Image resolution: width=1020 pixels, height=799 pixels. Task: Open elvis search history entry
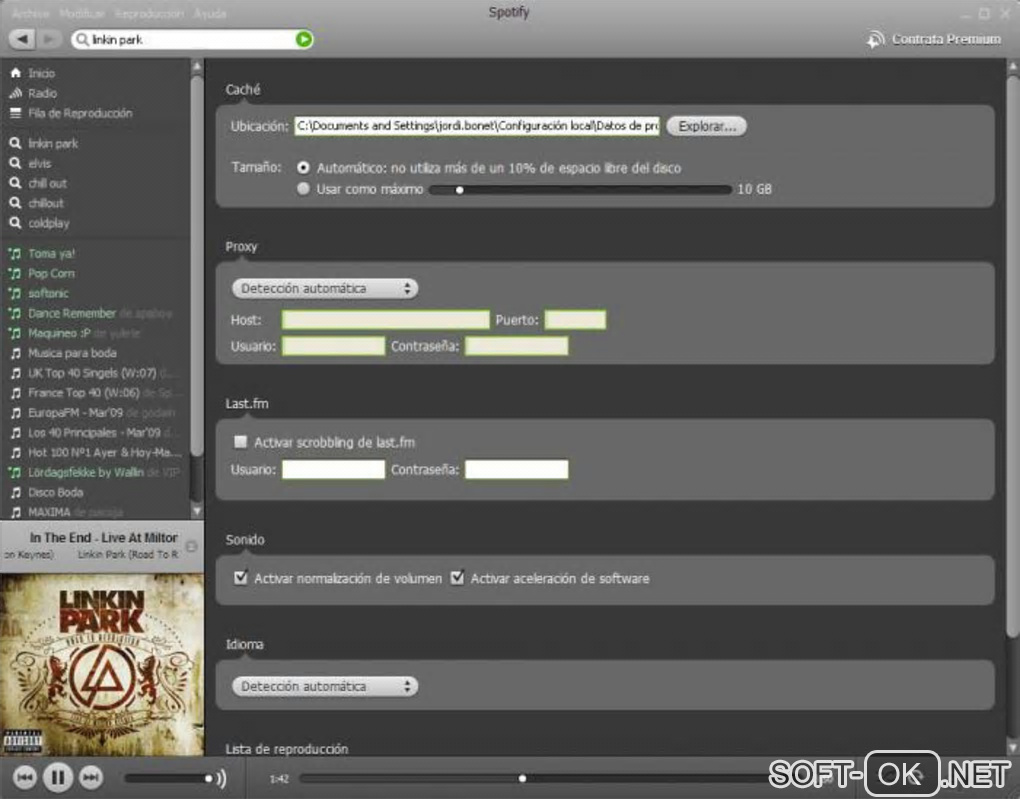click(x=30, y=163)
